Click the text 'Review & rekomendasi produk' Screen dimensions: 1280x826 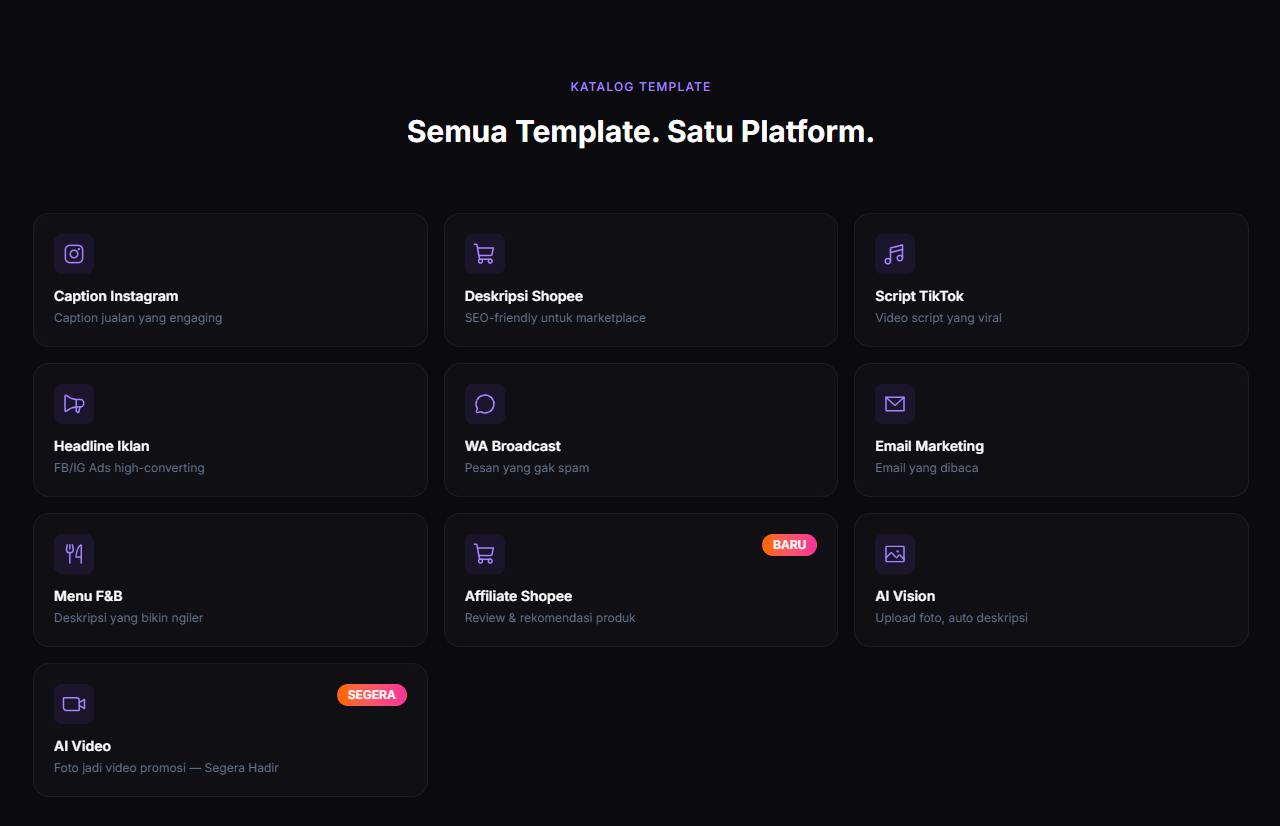(x=550, y=618)
